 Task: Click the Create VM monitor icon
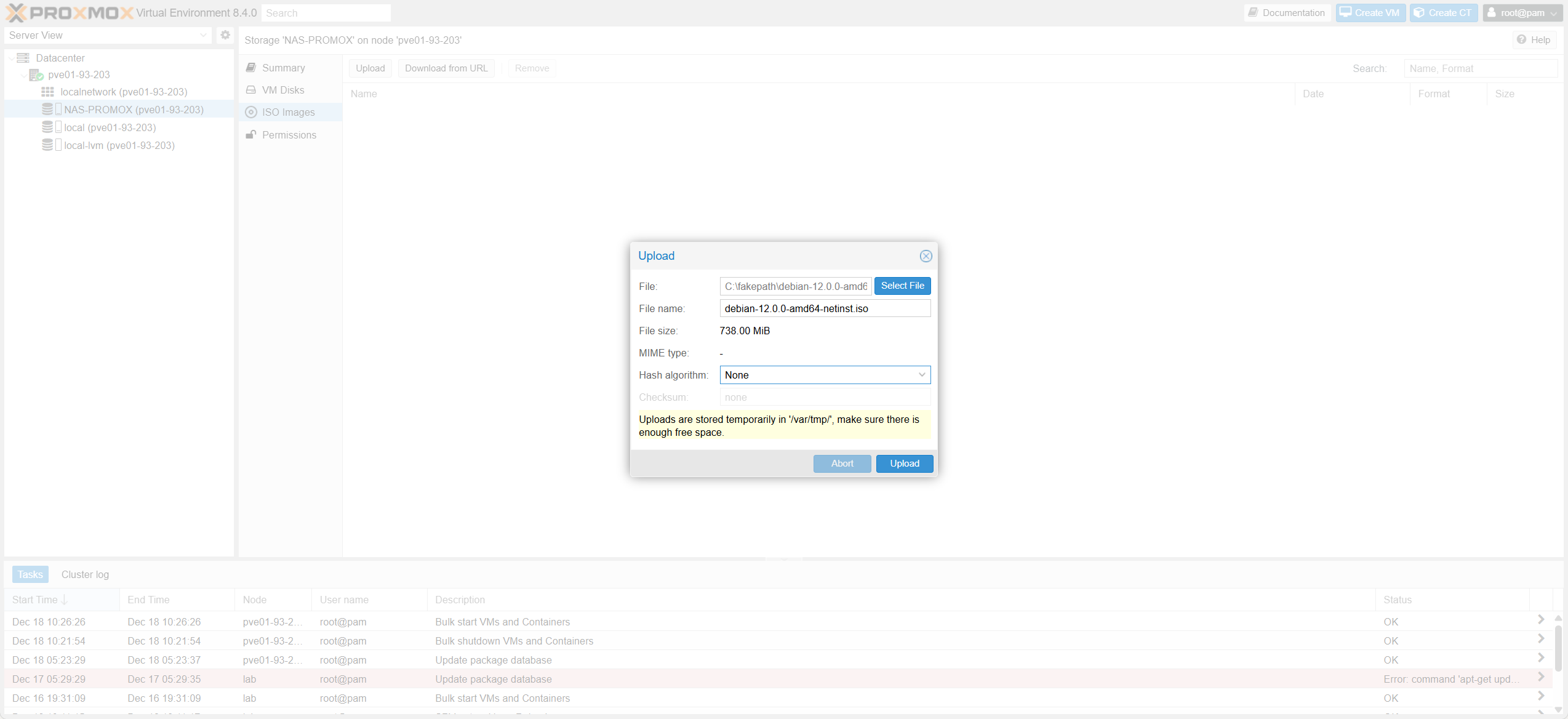coord(1345,12)
